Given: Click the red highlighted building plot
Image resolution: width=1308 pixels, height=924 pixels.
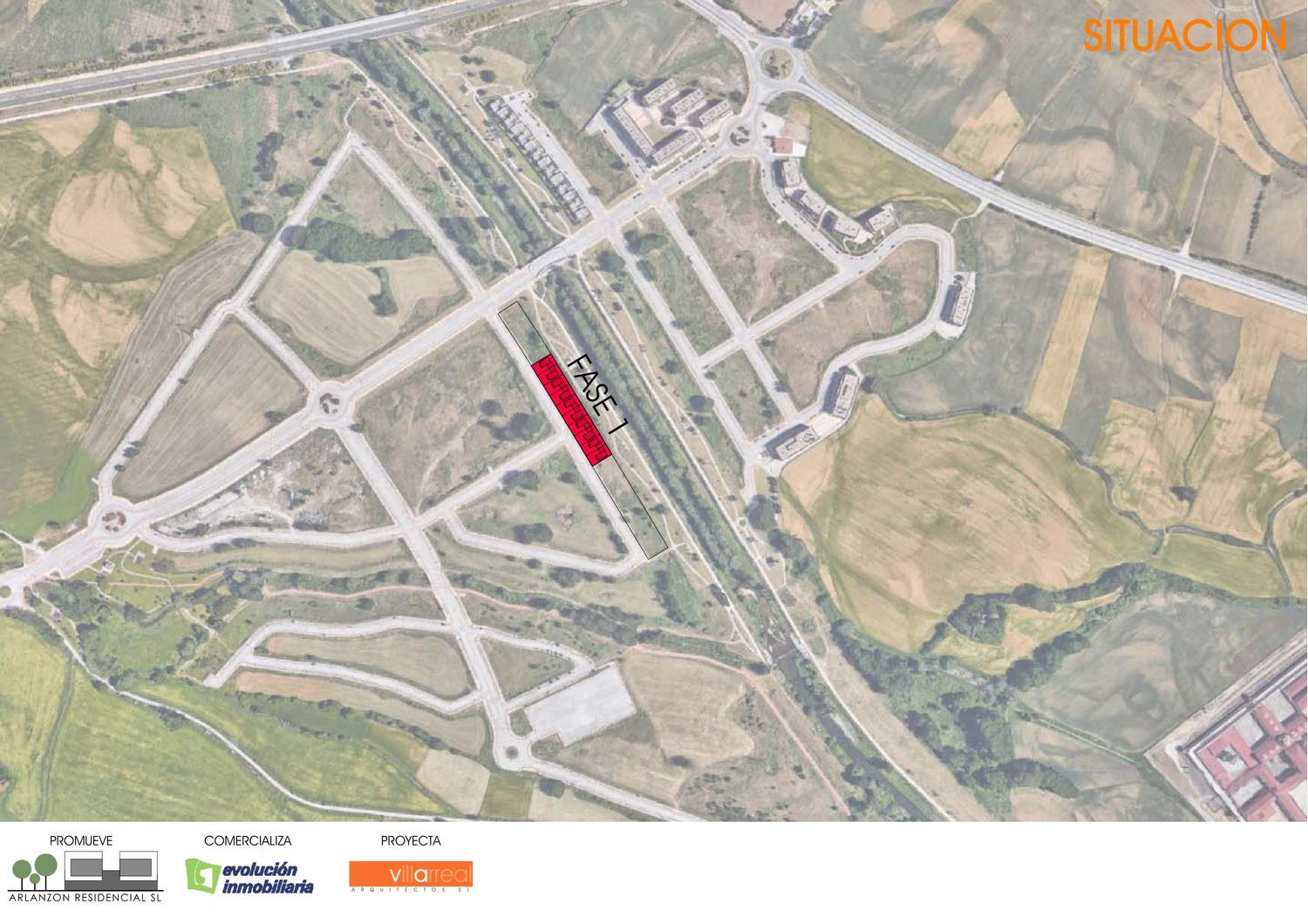Looking at the screenshot, I should pos(571,410).
